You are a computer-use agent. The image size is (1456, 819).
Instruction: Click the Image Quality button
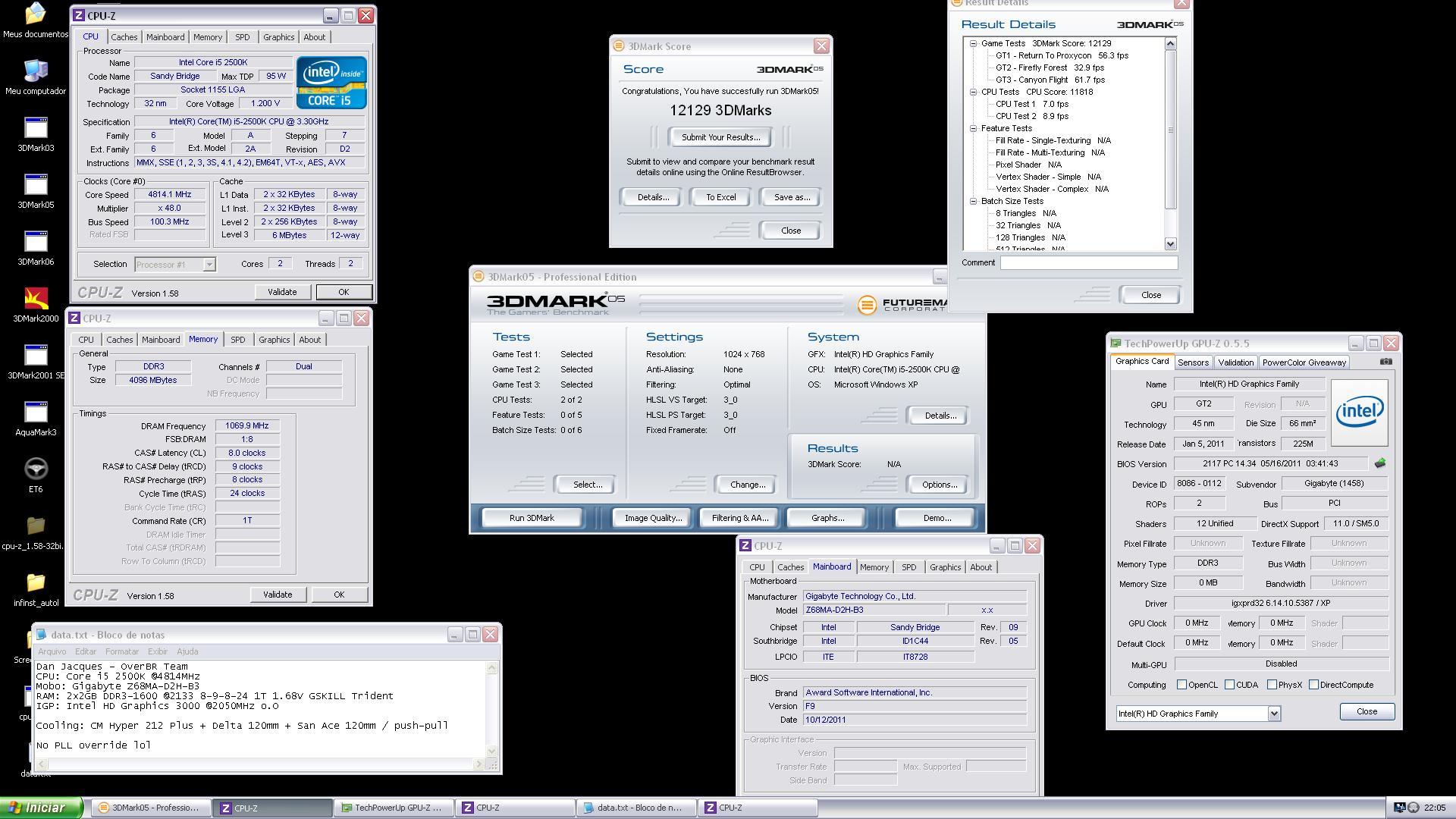(x=653, y=518)
